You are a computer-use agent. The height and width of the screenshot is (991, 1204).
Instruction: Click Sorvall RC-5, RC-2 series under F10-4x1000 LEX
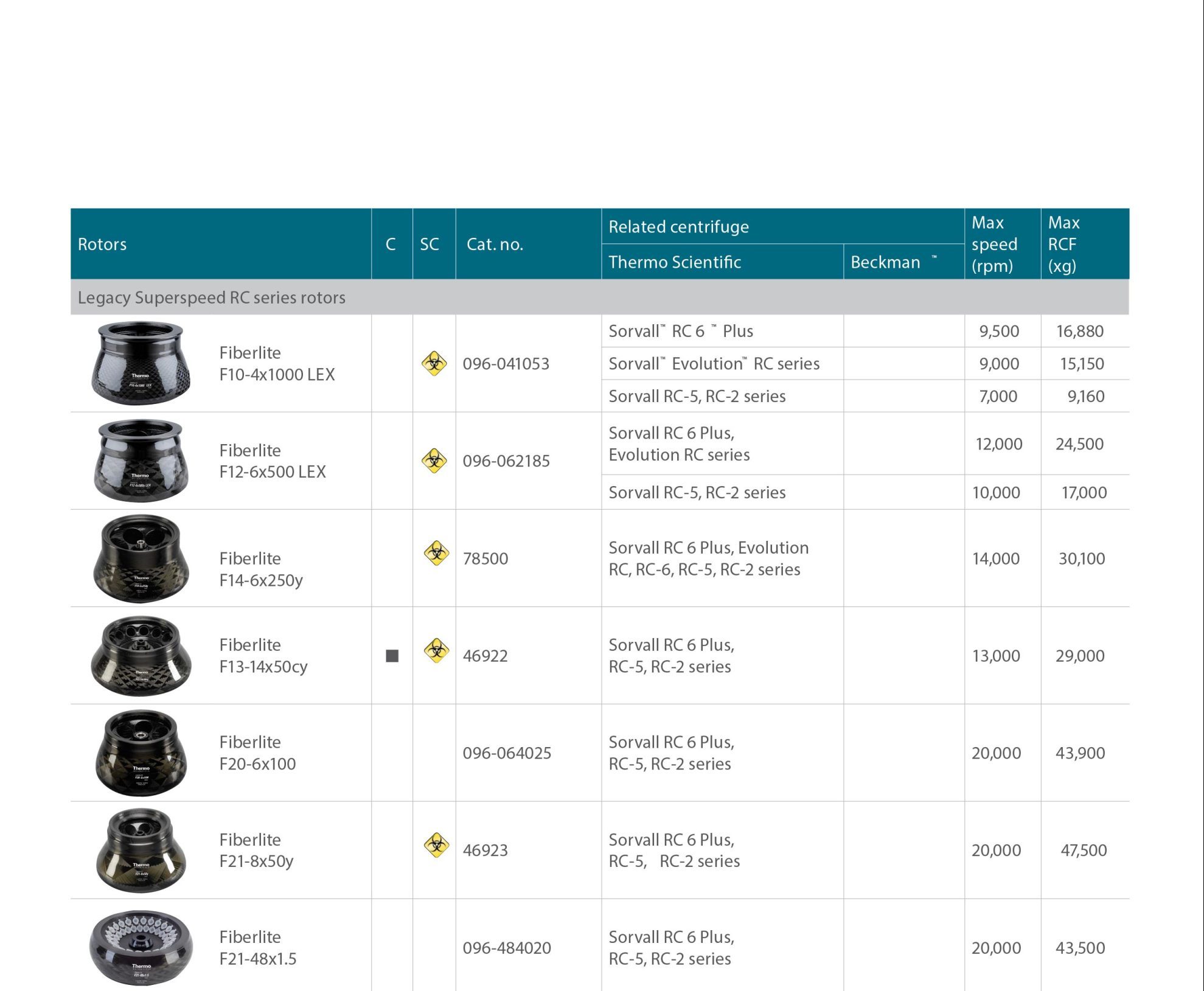[x=697, y=396]
